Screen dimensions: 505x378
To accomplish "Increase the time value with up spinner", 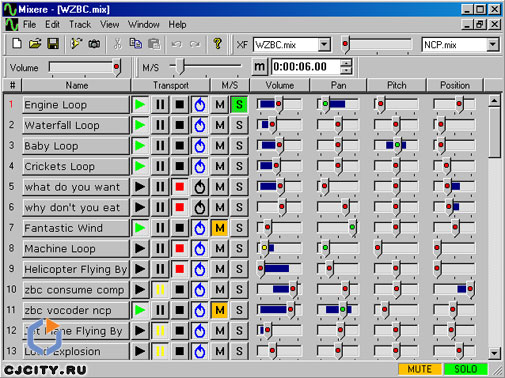I will tap(346, 63).
